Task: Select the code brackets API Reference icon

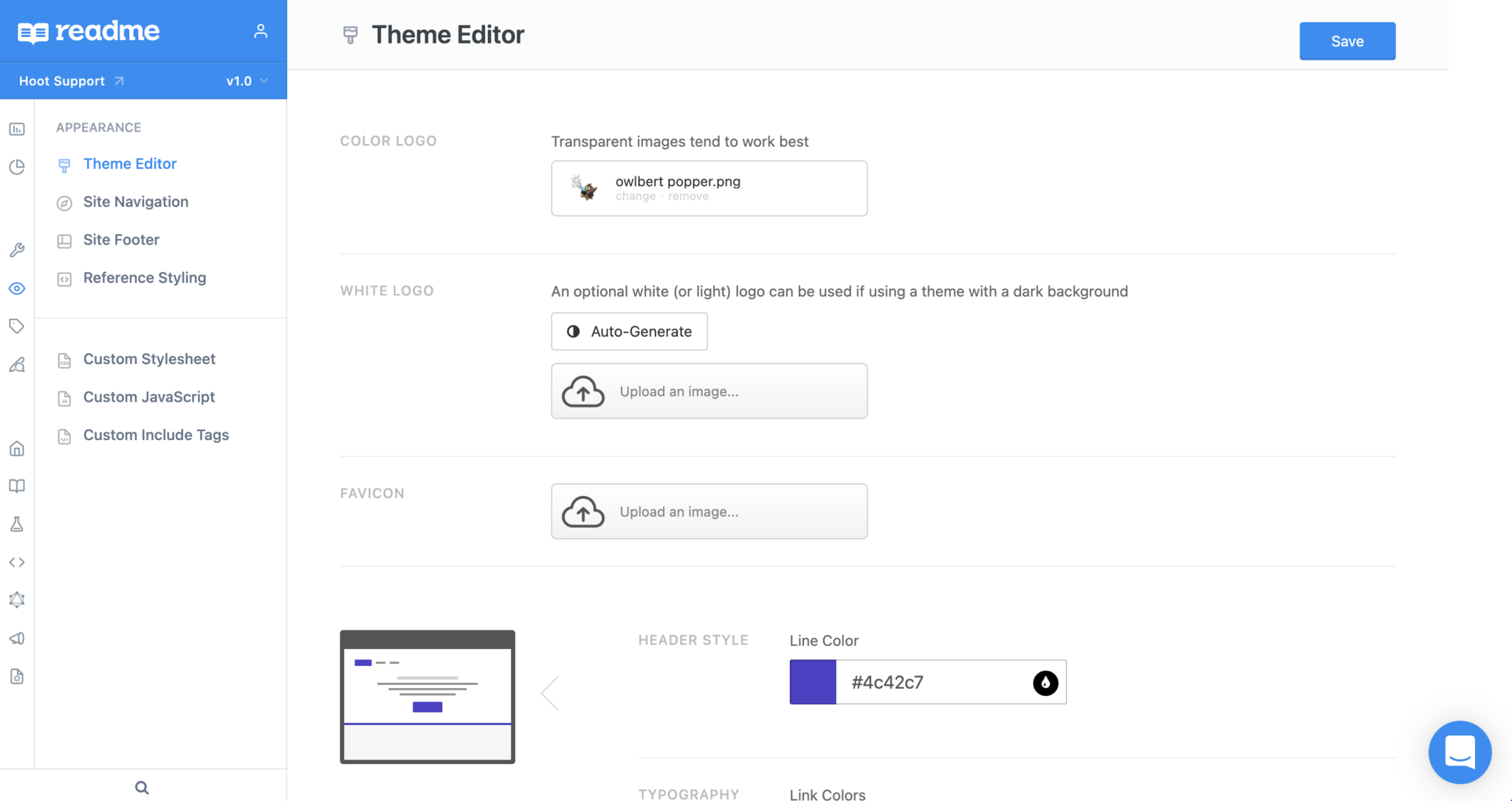Action: coord(17,561)
